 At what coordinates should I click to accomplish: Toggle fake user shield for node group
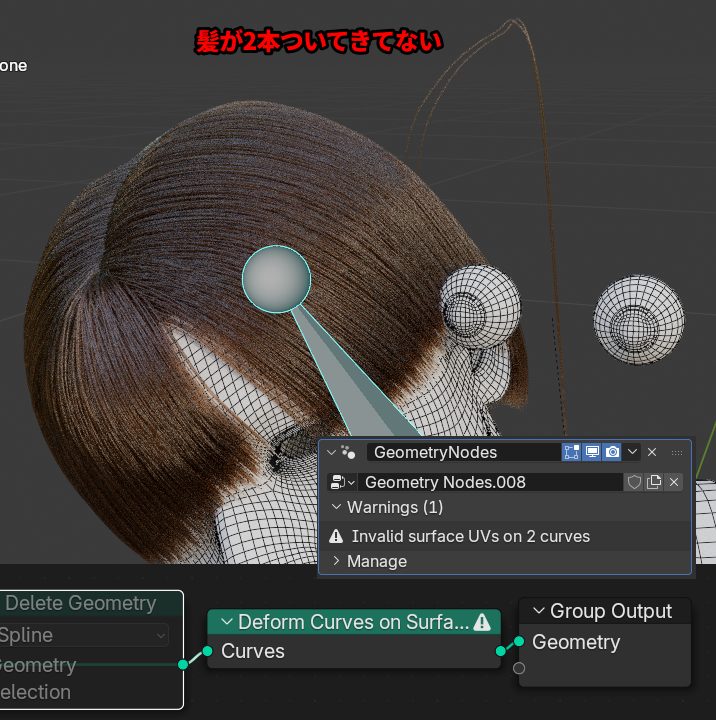(634, 482)
